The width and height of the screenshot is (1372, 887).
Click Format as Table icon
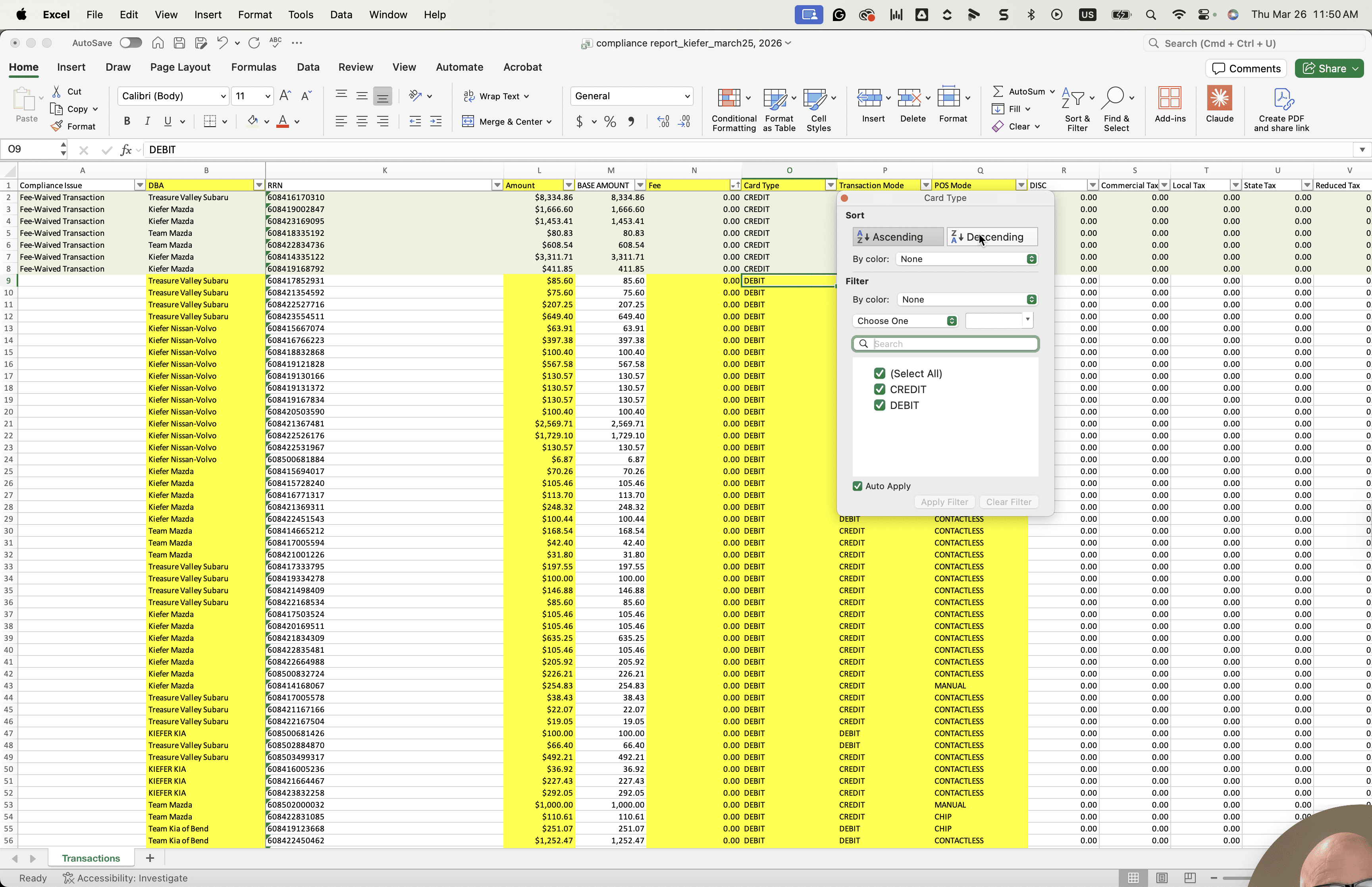[779, 110]
